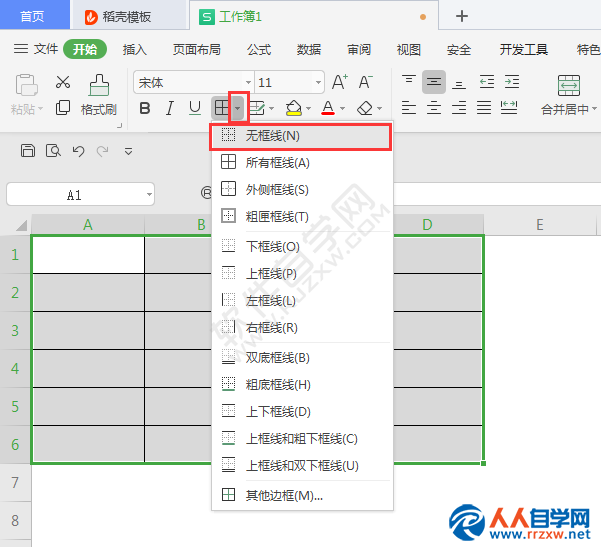Decrease font size with A- icon
The image size is (601, 547).
[366, 82]
